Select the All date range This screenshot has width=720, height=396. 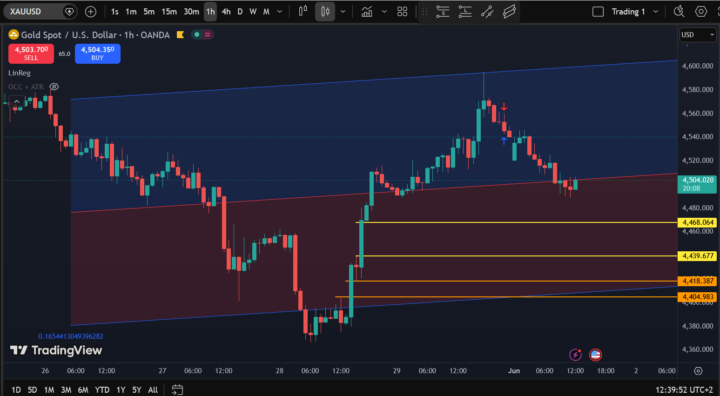tap(153, 390)
